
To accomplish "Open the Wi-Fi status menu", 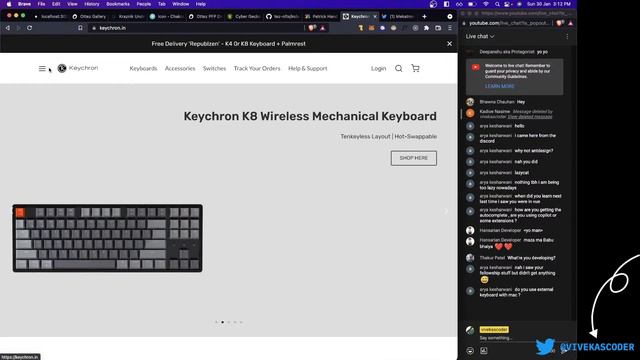I will 486,4.
